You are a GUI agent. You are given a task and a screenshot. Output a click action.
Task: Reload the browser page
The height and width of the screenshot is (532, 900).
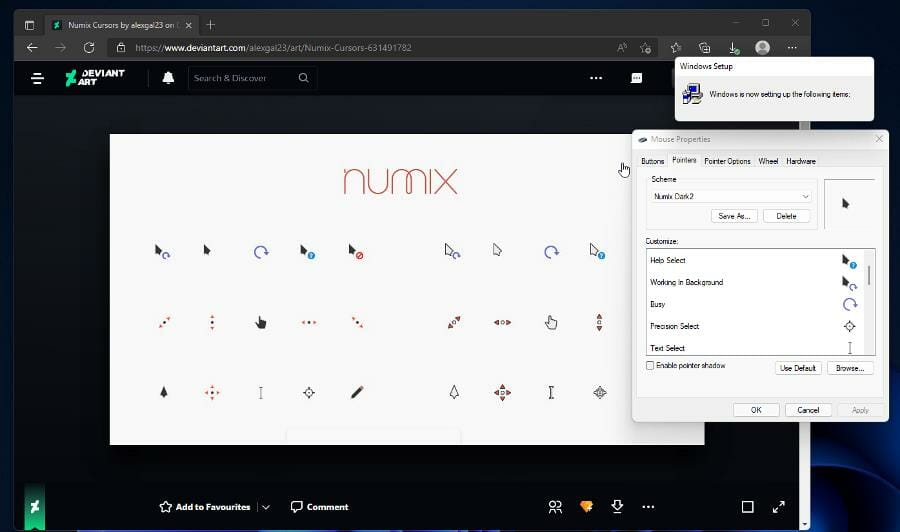click(89, 48)
